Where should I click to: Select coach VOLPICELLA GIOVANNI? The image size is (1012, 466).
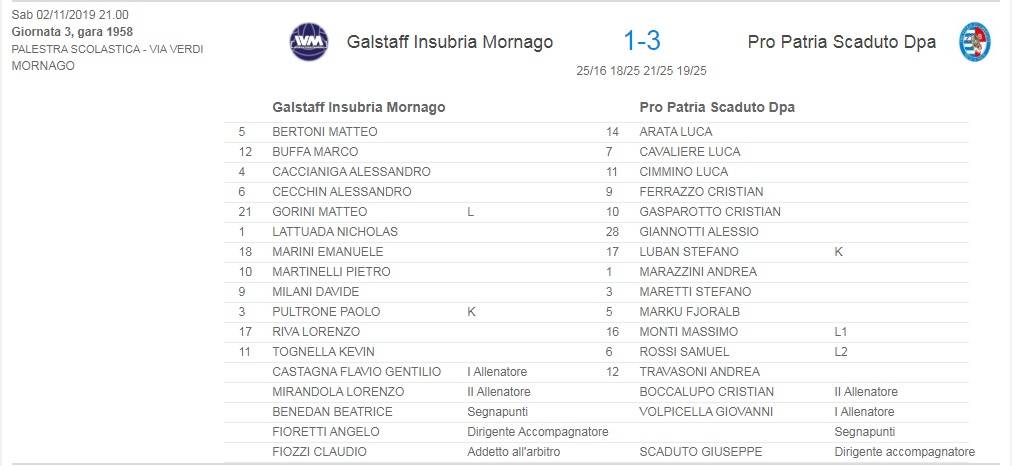706,412
